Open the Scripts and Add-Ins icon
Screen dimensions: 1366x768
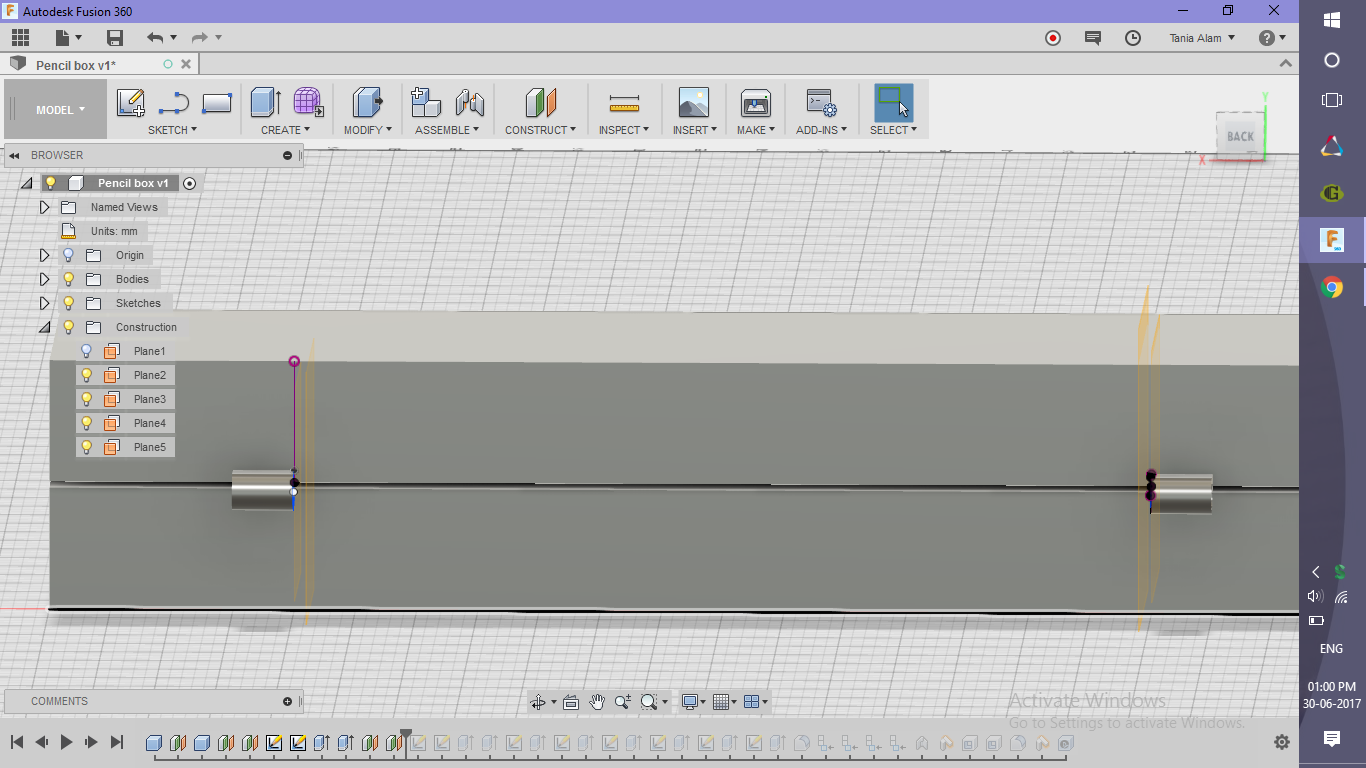pos(821,102)
